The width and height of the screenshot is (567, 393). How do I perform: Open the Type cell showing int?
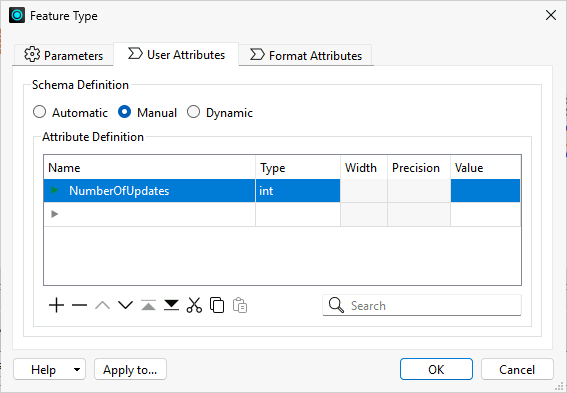click(298, 191)
